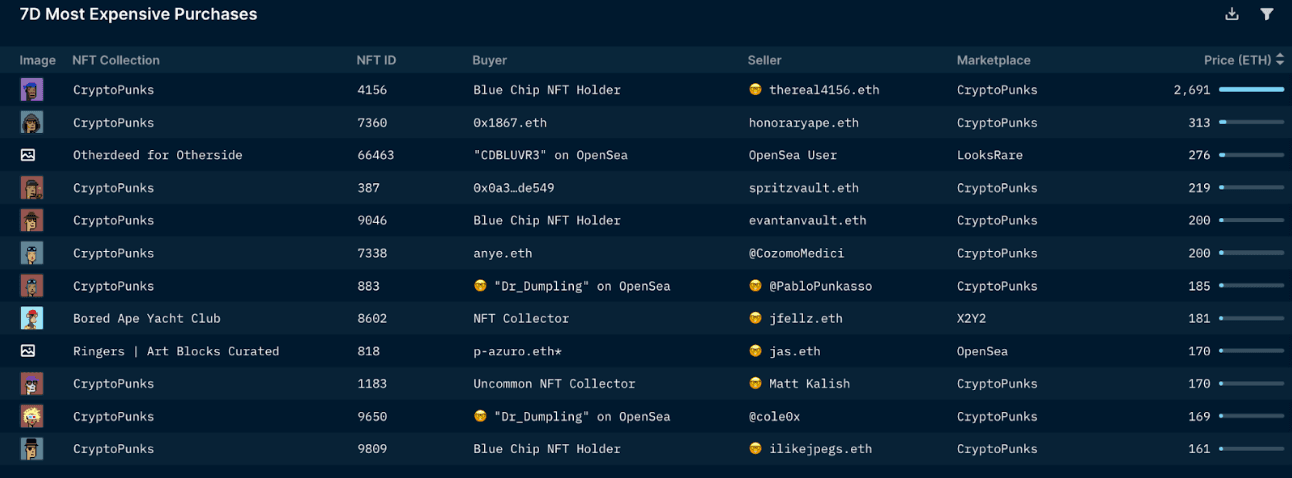Click the emoji icon beside Dr_Dumpling in row 883

481,286
